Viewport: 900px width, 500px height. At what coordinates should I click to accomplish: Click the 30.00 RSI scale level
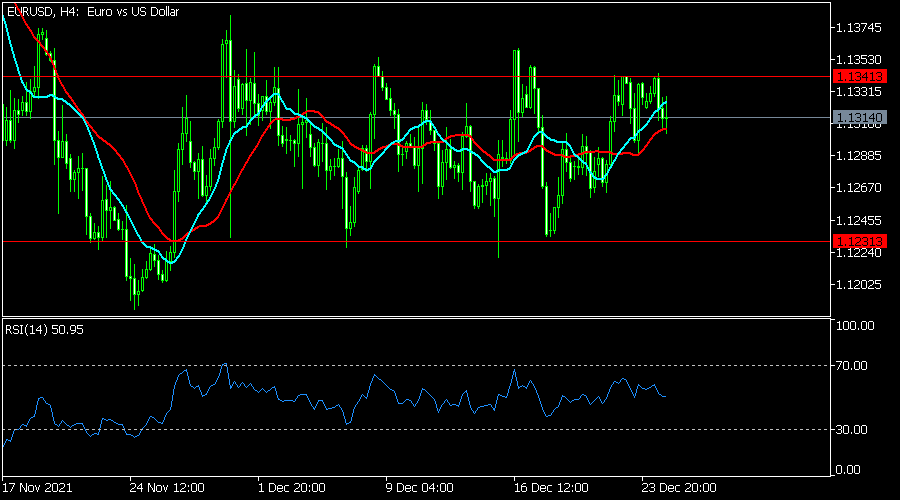coord(855,430)
